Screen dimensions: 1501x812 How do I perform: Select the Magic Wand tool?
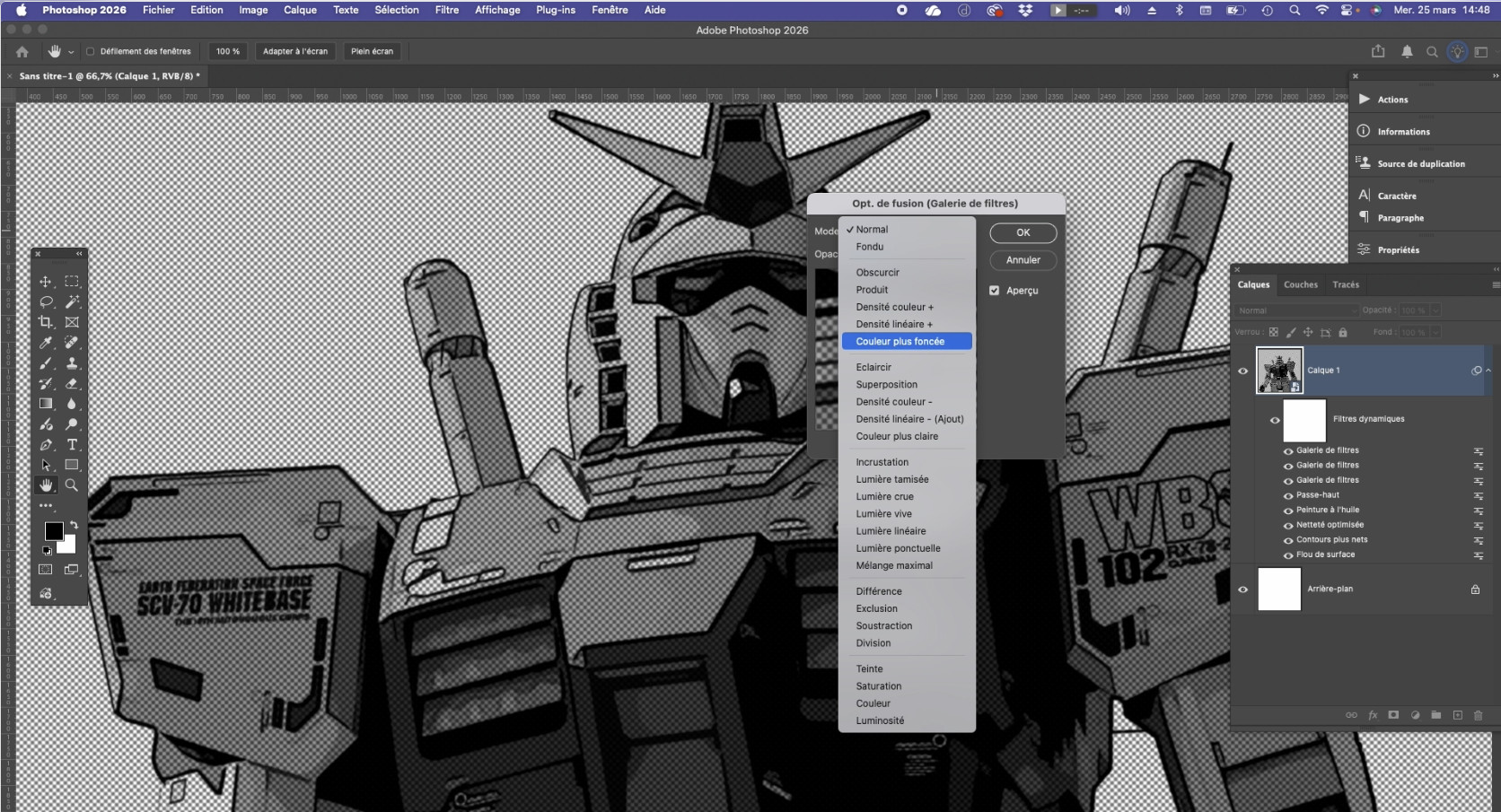coord(72,302)
